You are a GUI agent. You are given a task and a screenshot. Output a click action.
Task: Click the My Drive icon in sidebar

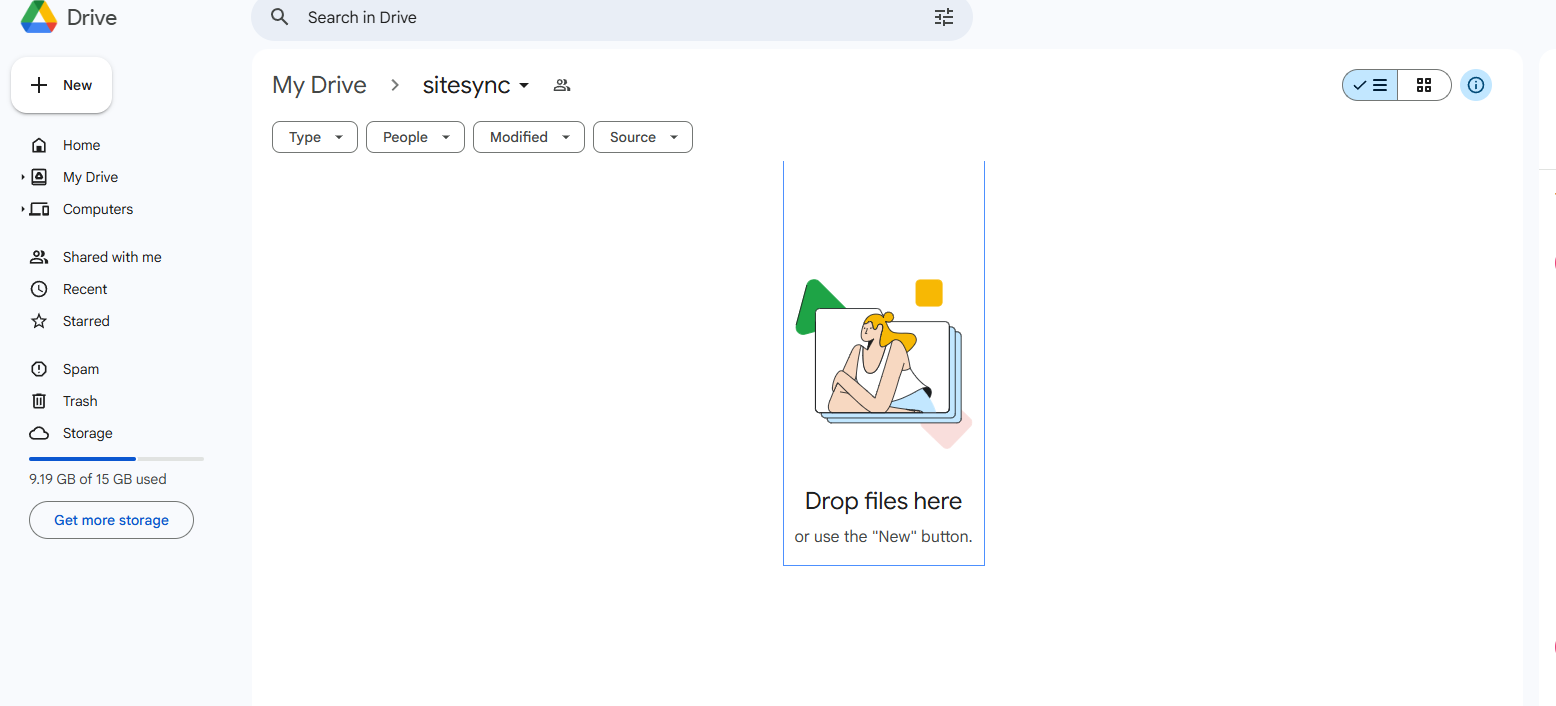point(39,177)
